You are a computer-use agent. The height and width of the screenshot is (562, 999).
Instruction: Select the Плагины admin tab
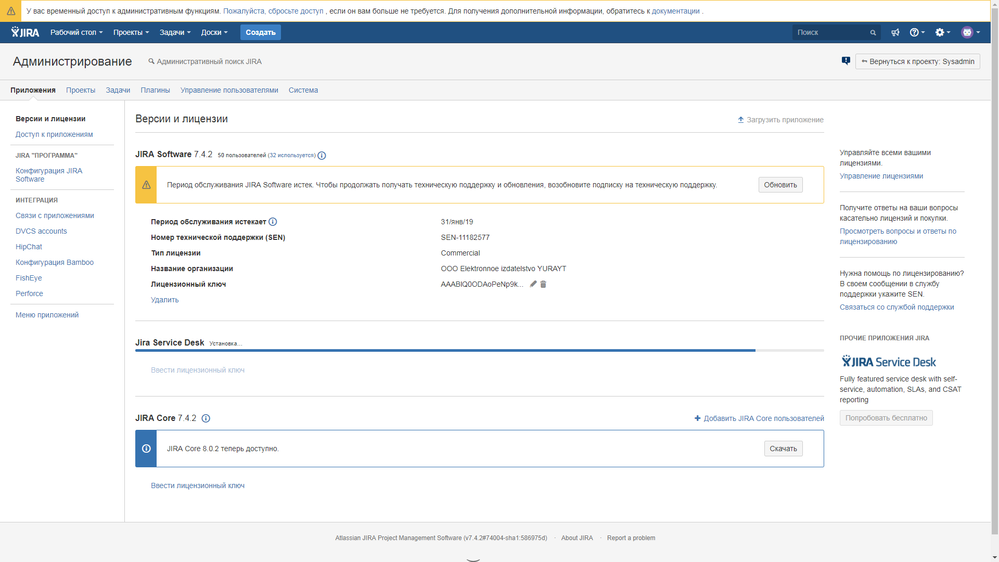[155, 90]
